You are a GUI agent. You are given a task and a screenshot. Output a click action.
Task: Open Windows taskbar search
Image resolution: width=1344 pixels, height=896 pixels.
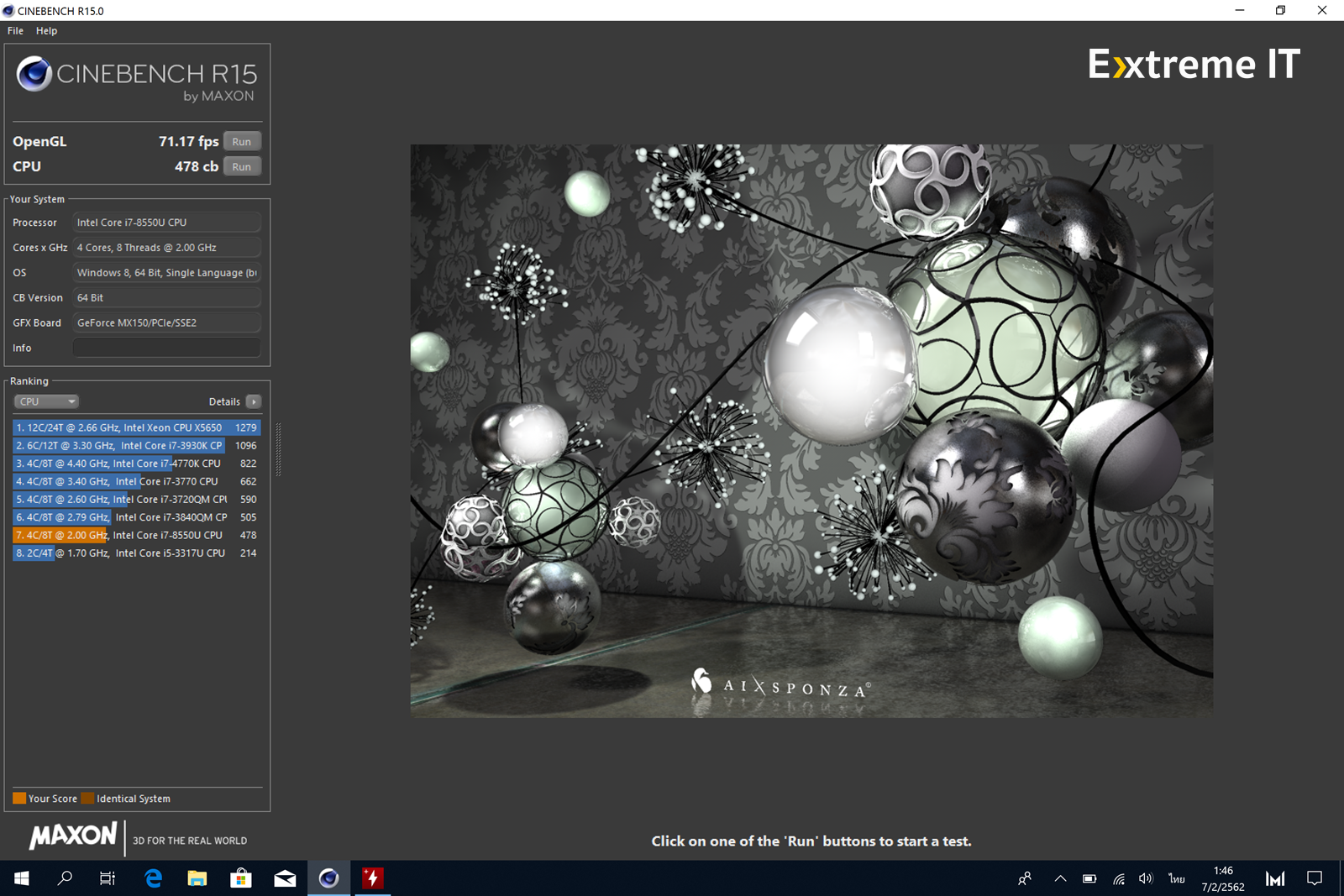coord(65,878)
